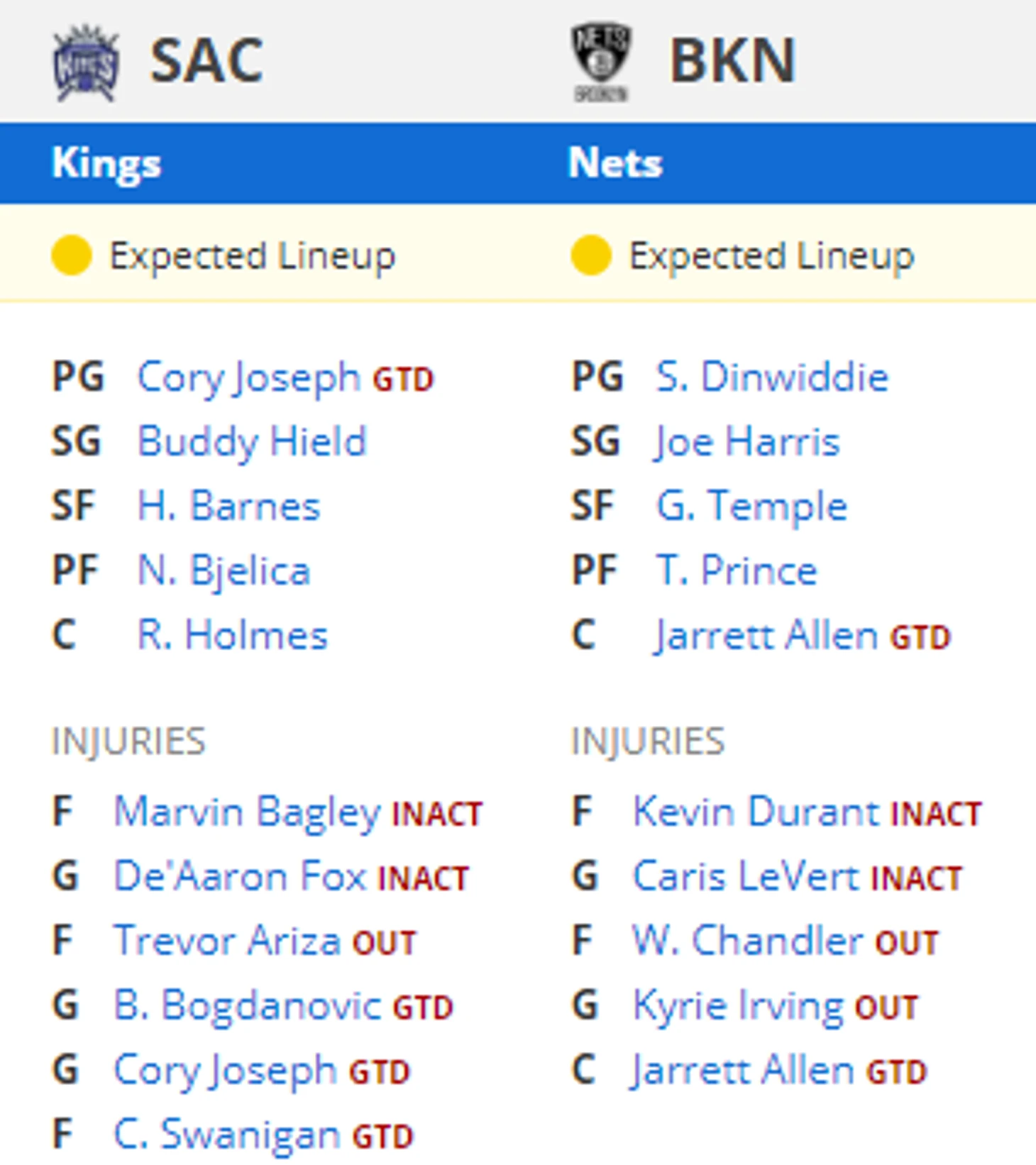Open Joe Harris player link

[747, 441]
